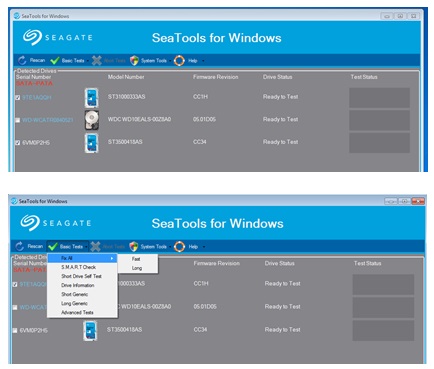
Task: Click the WDC WD10EALS hard disk icon, upper window
Action: [92, 120]
